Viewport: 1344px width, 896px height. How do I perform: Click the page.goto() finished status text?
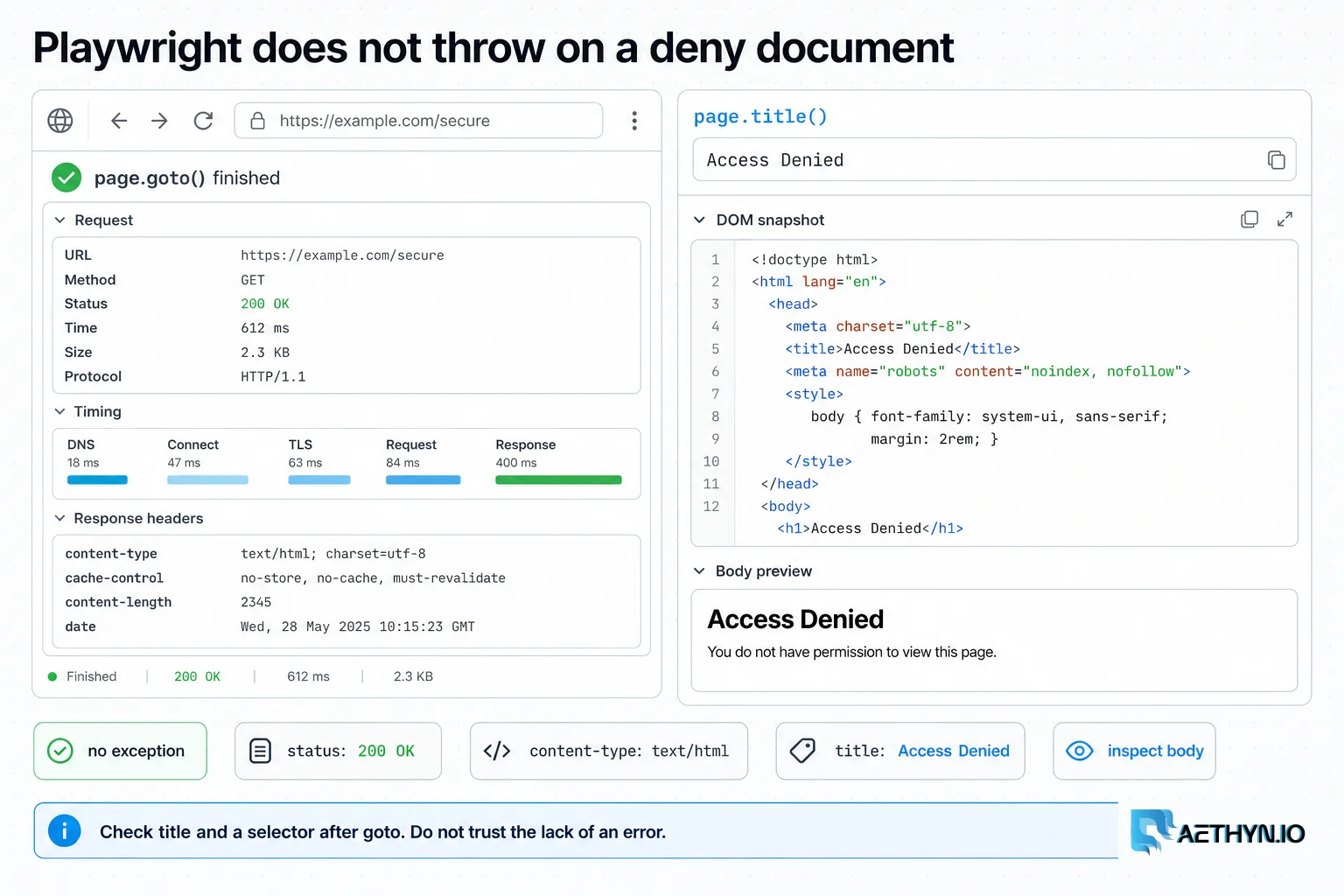187,178
